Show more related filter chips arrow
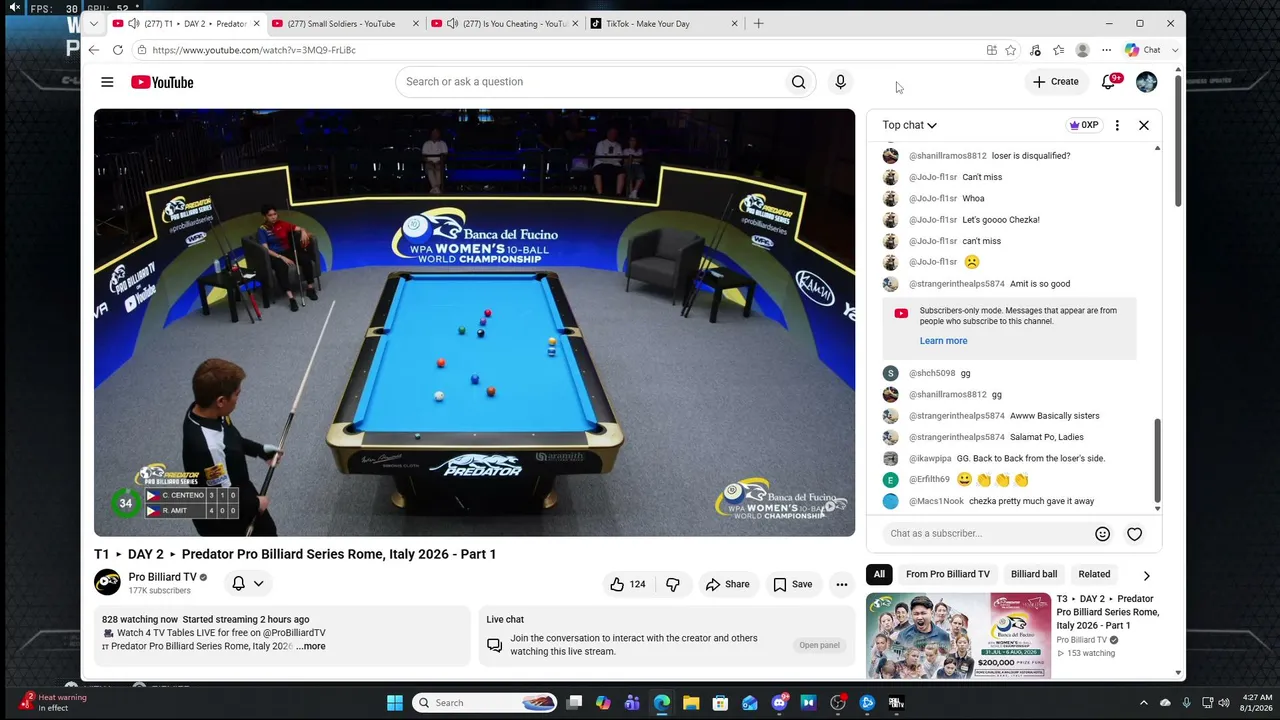Viewport: 1280px width, 720px height. point(1146,575)
